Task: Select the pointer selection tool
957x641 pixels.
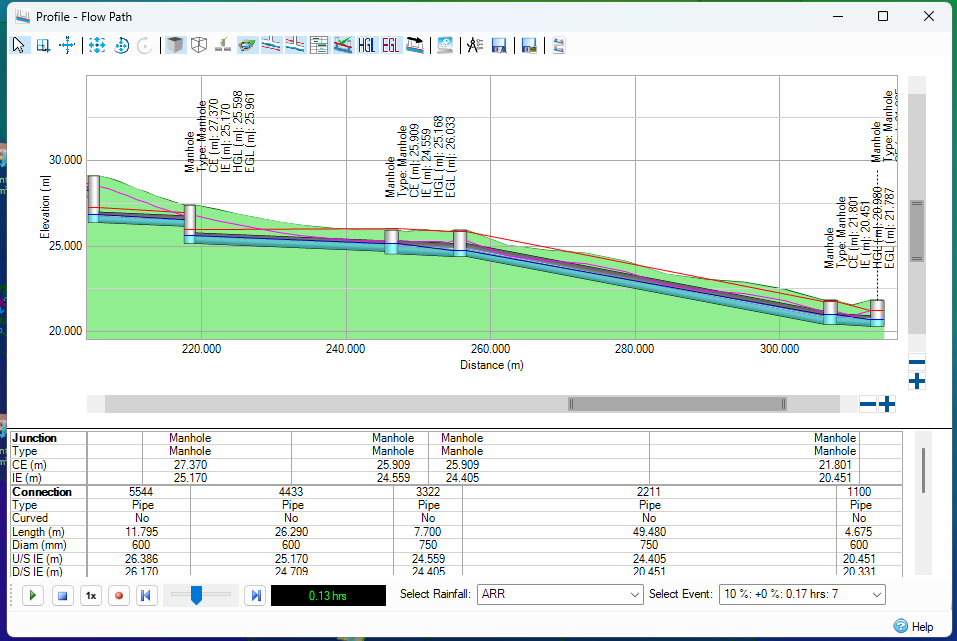Action: tap(19, 44)
